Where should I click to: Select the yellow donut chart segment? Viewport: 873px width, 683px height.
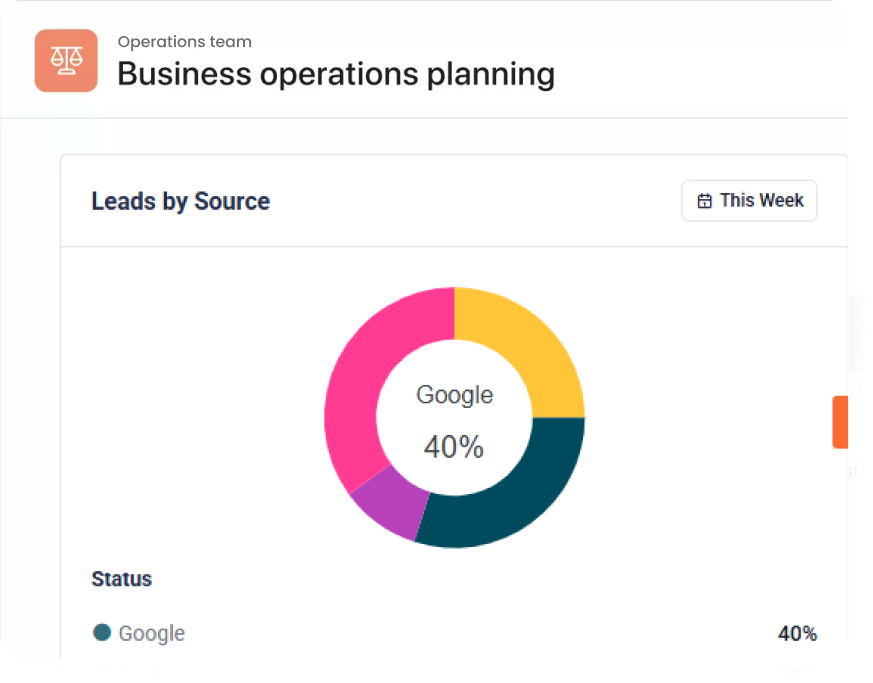[528, 345]
